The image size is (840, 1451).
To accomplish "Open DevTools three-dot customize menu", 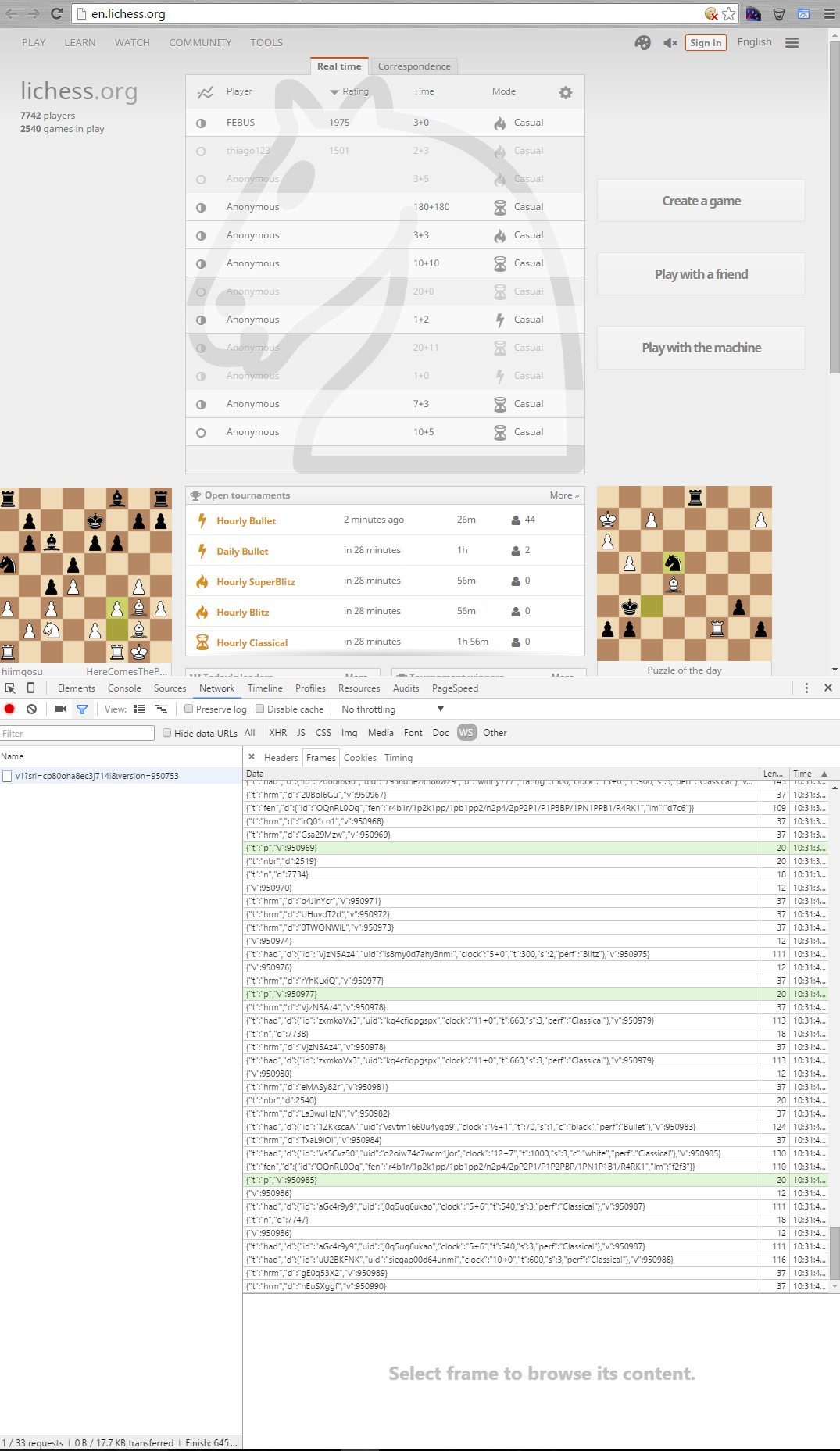I will [x=806, y=688].
